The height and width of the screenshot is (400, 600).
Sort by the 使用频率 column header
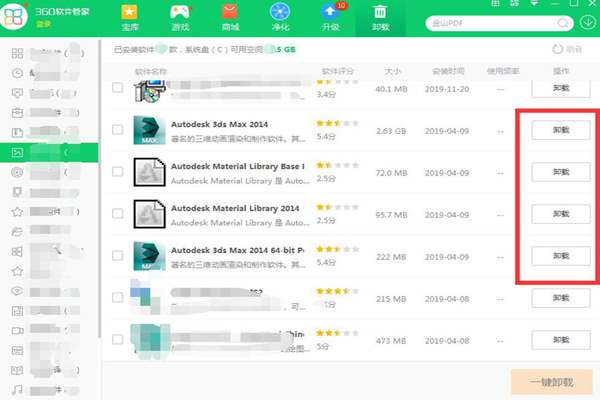tap(503, 71)
